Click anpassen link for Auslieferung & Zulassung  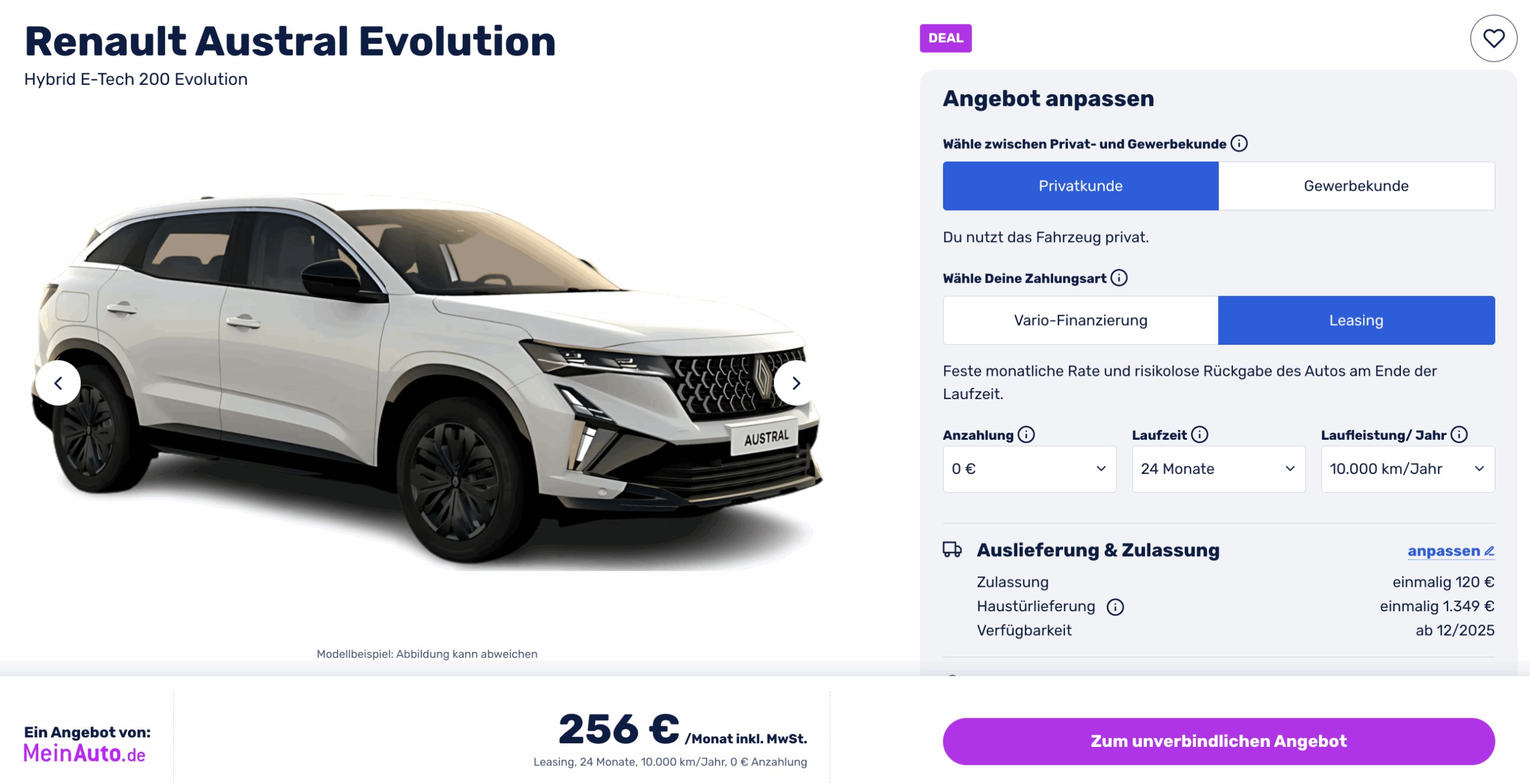coord(1451,551)
